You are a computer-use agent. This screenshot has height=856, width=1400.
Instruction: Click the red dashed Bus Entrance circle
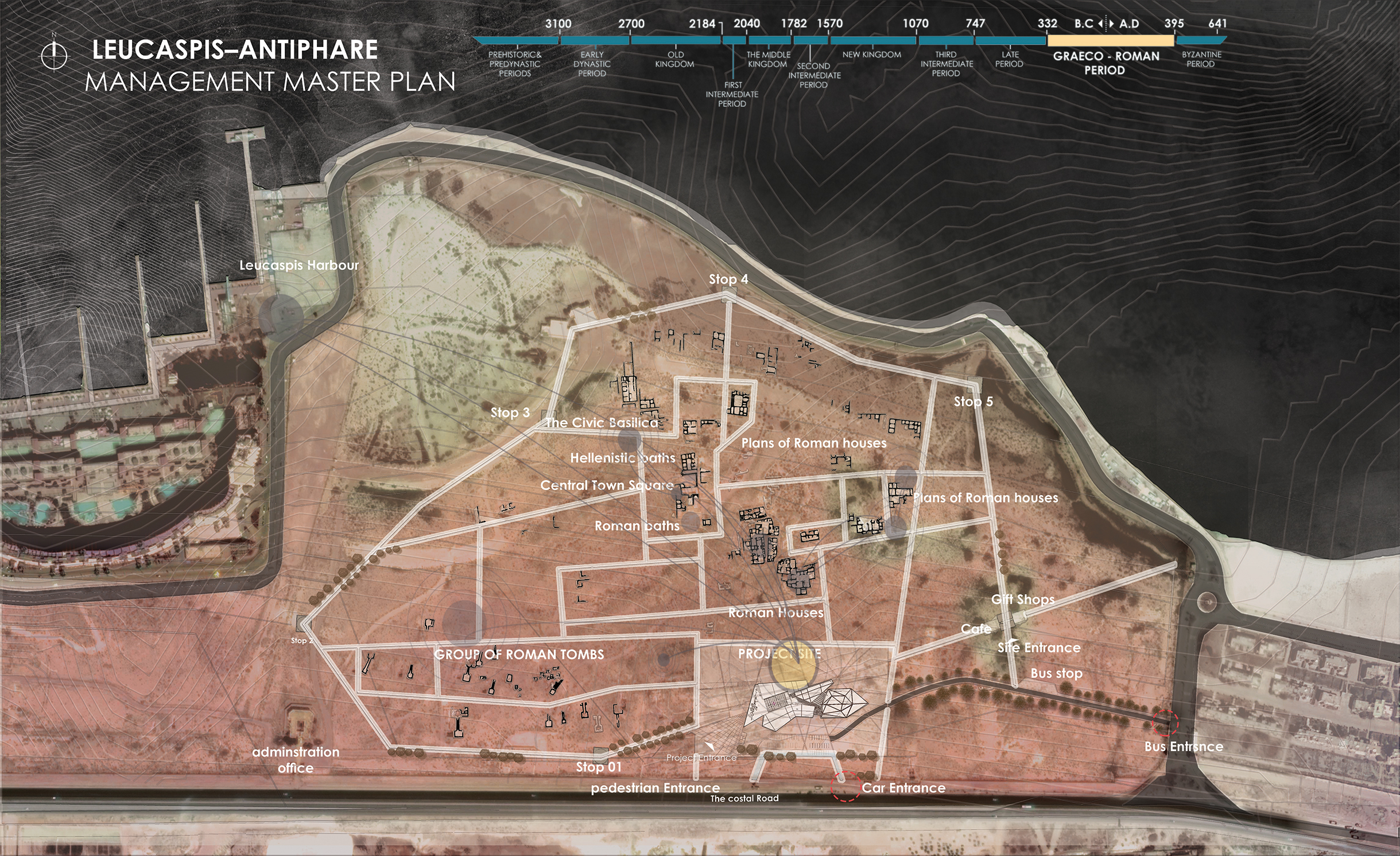(1165, 722)
